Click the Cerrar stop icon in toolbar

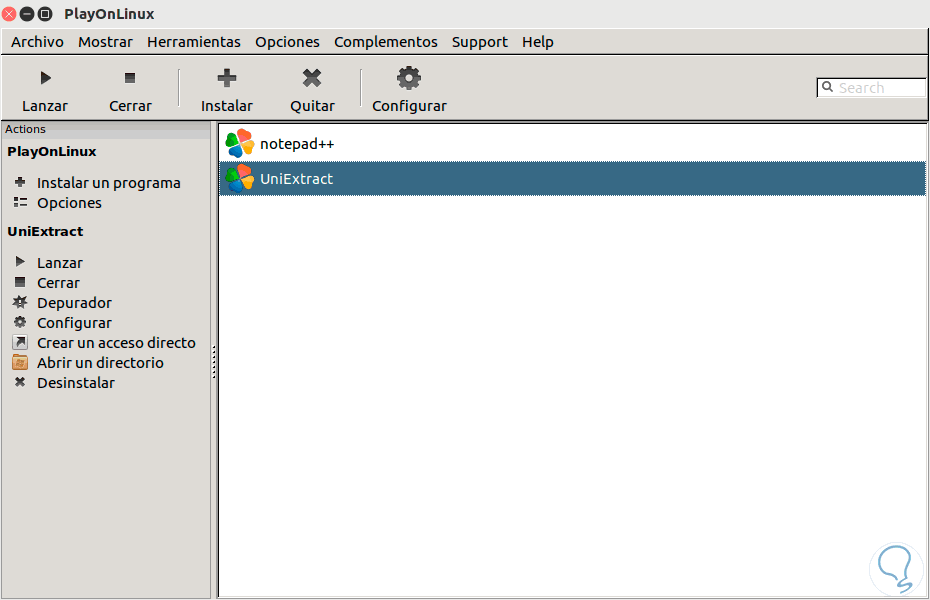coord(130,78)
